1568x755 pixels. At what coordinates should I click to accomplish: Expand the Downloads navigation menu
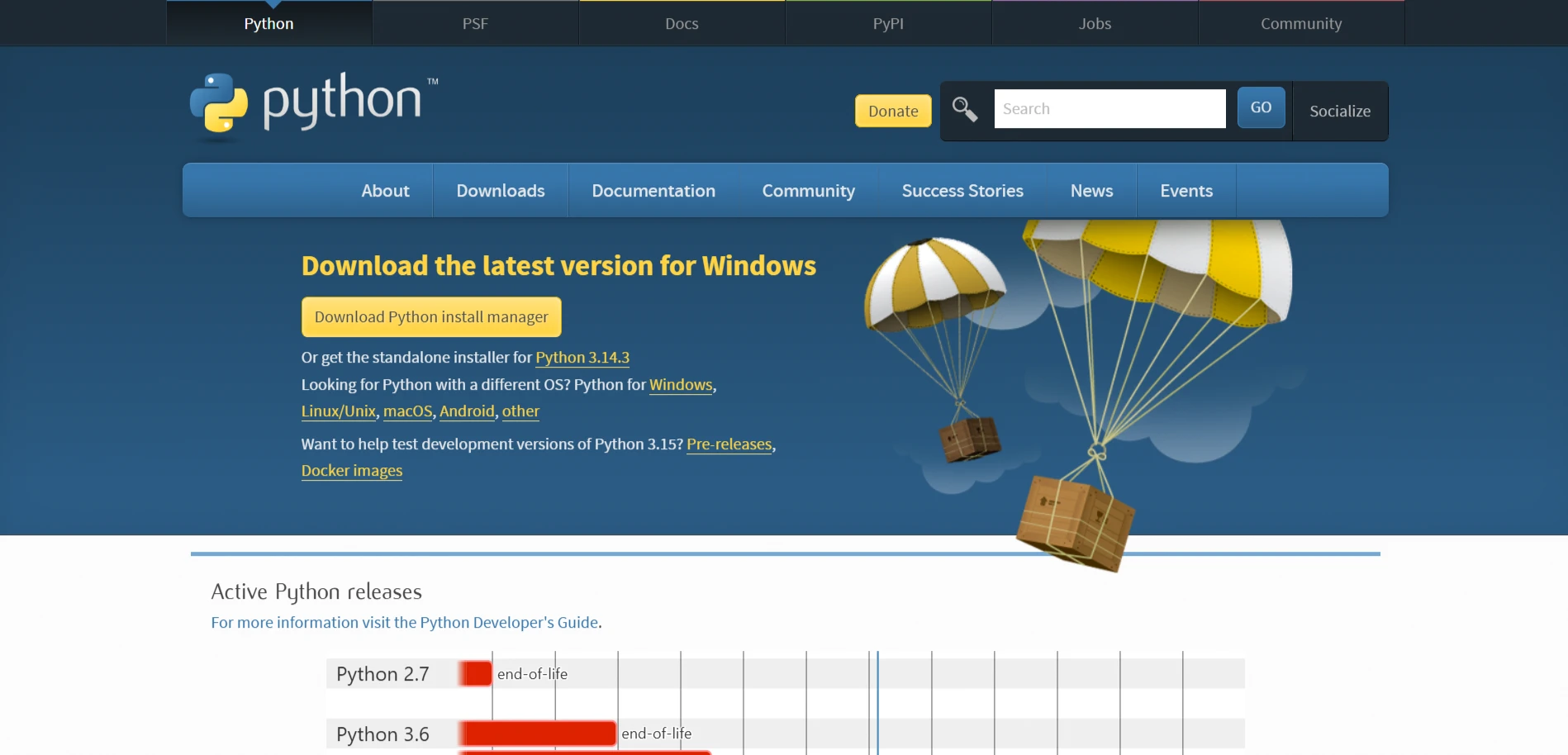(500, 191)
